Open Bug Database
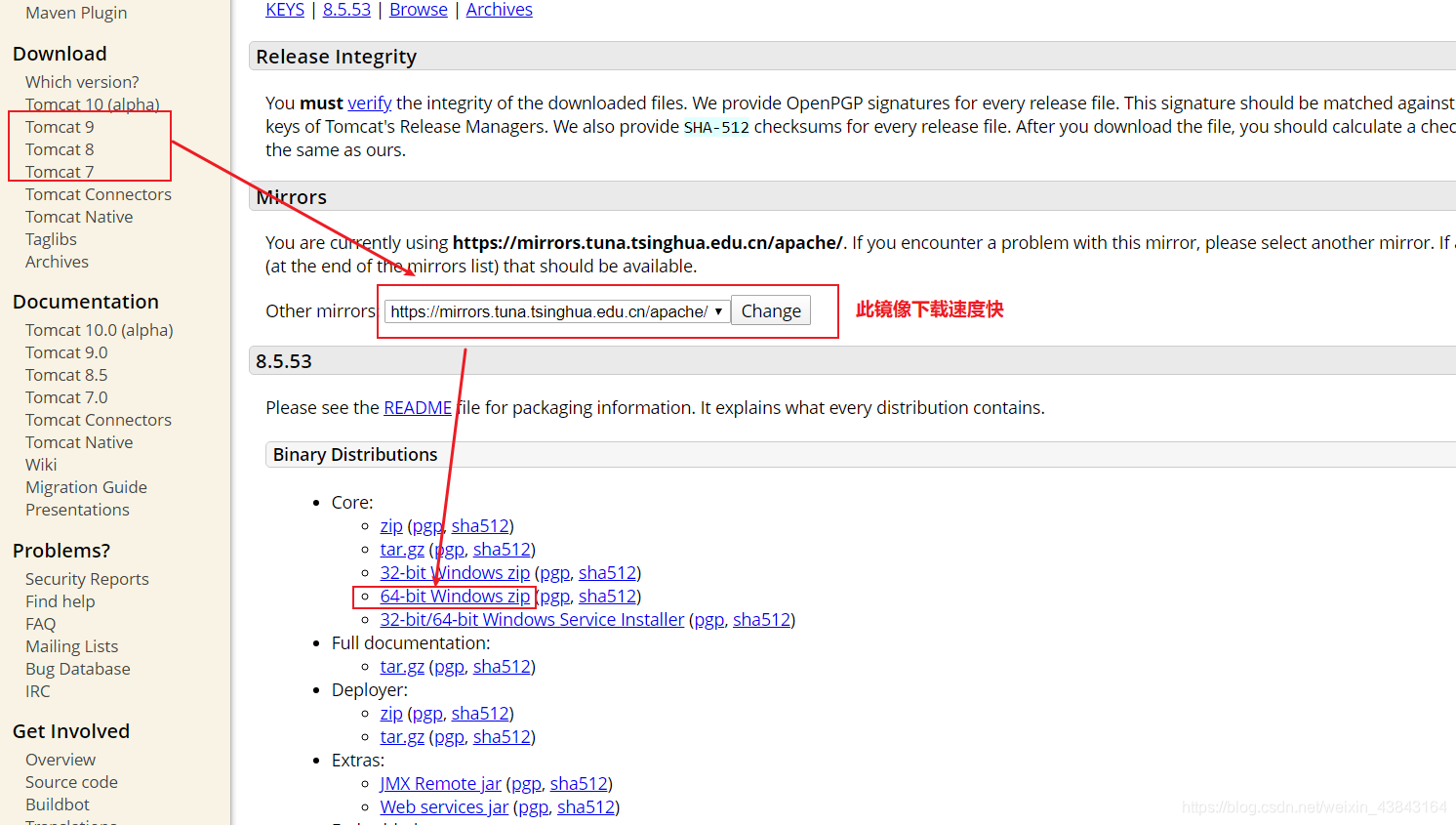The width and height of the screenshot is (1456, 825). pyautogui.click(x=78, y=669)
